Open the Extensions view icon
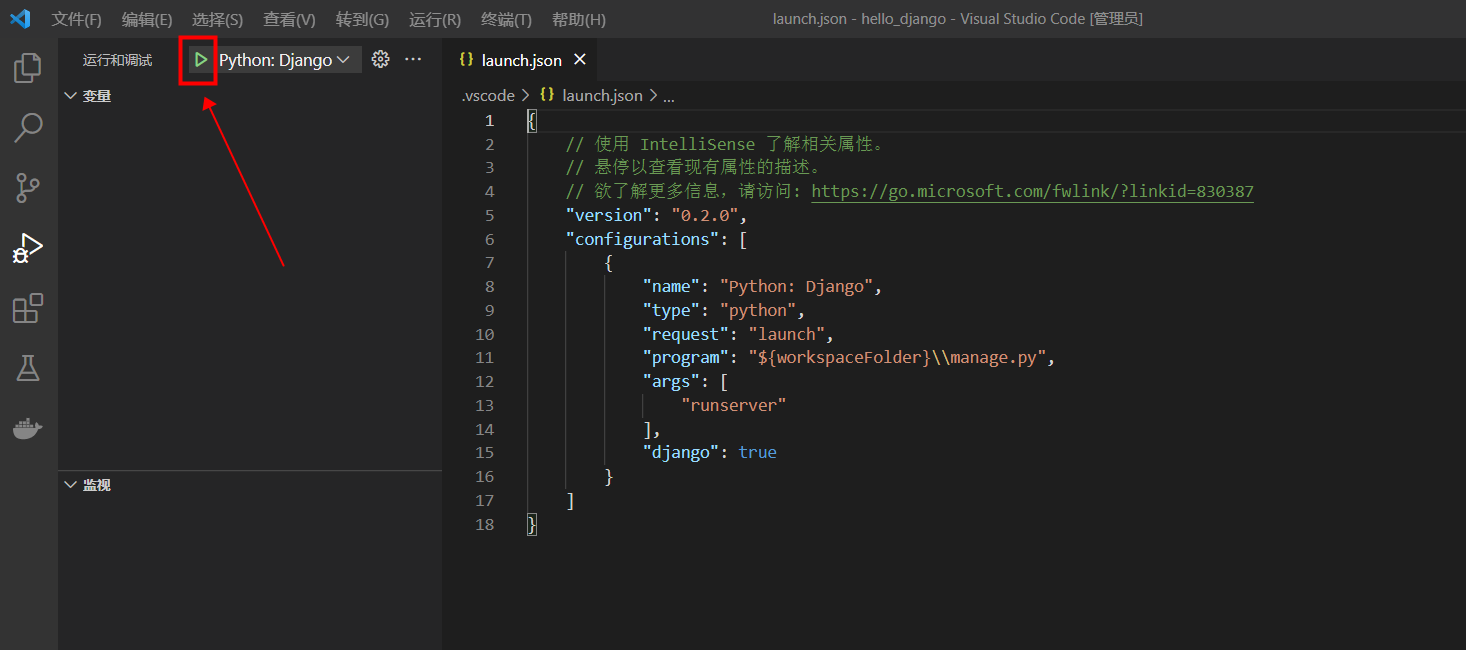 (x=28, y=308)
